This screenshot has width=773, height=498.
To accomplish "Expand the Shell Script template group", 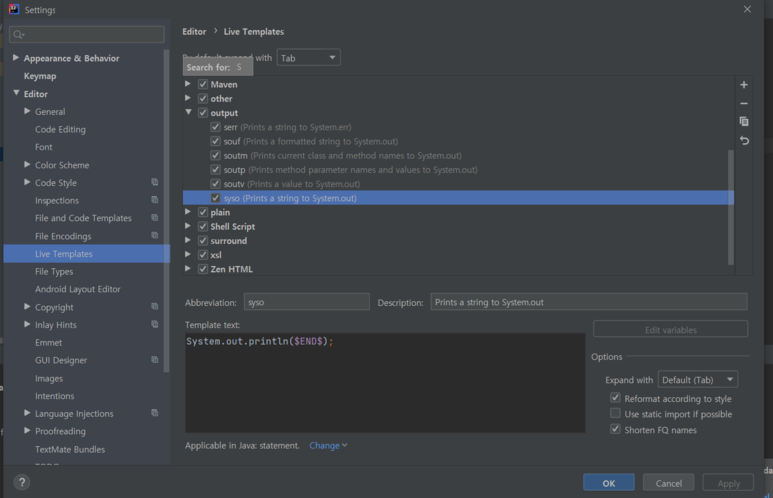I will pos(188,226).
